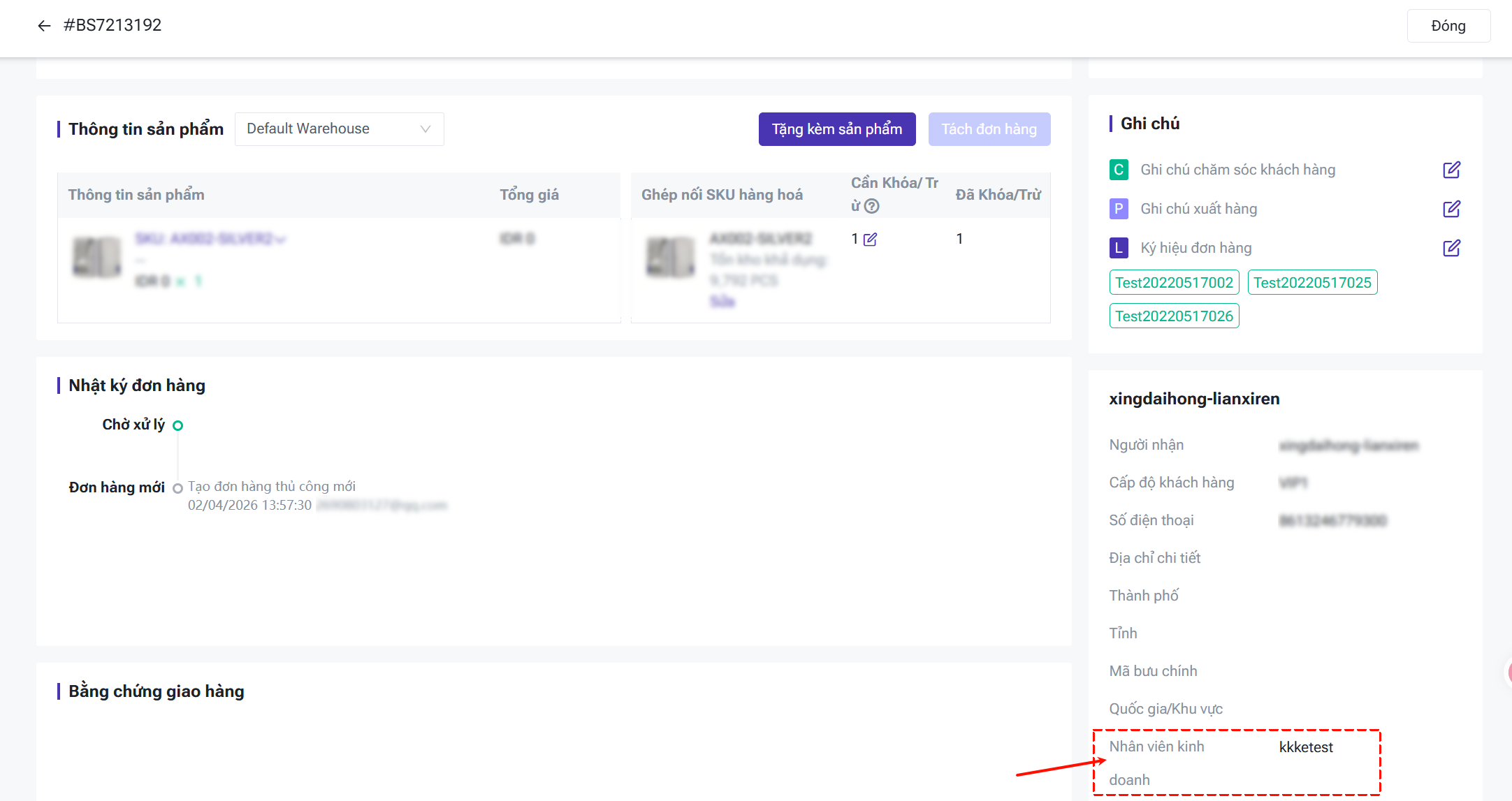Click the Đóng button
Image resolution: width=1512 pixels, height=801 pixels.
pos(1448,26)
